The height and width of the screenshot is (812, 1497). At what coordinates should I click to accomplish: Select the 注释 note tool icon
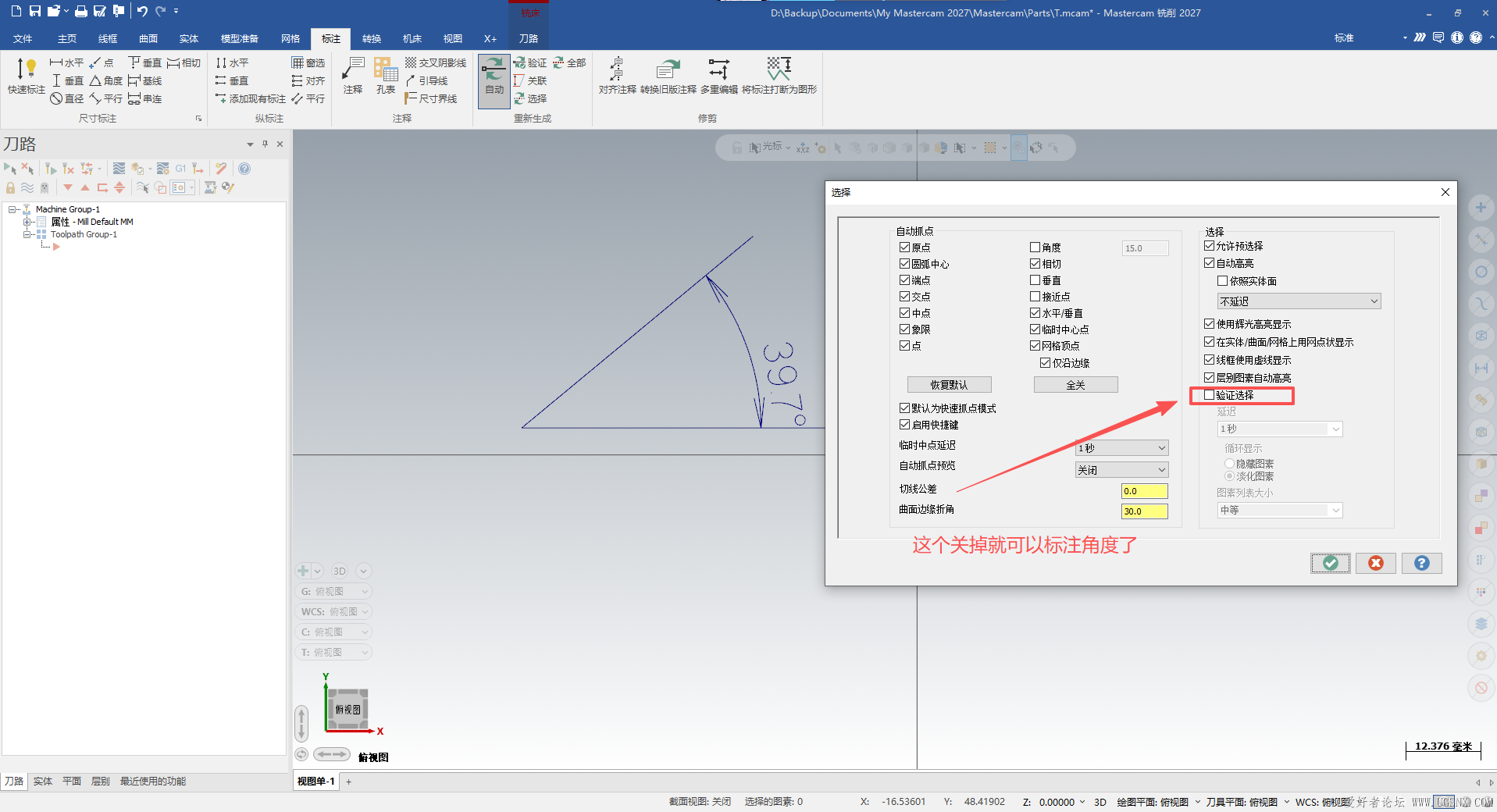pos(353,76)
